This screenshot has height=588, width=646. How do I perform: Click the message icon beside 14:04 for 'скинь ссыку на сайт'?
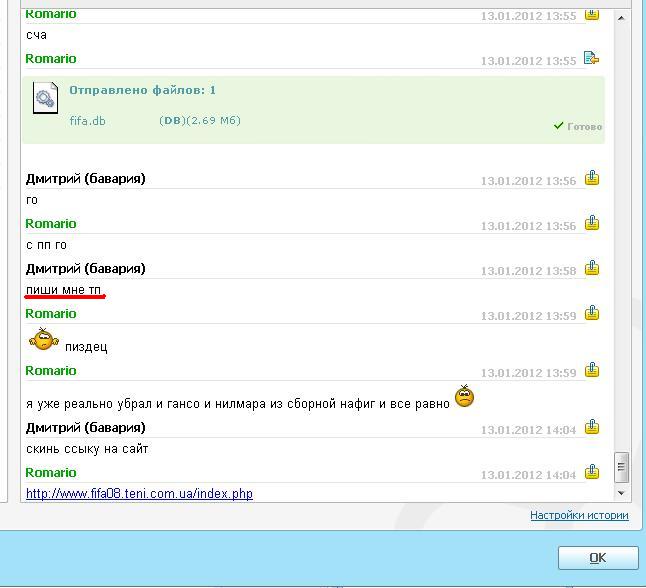coord(592,427)
